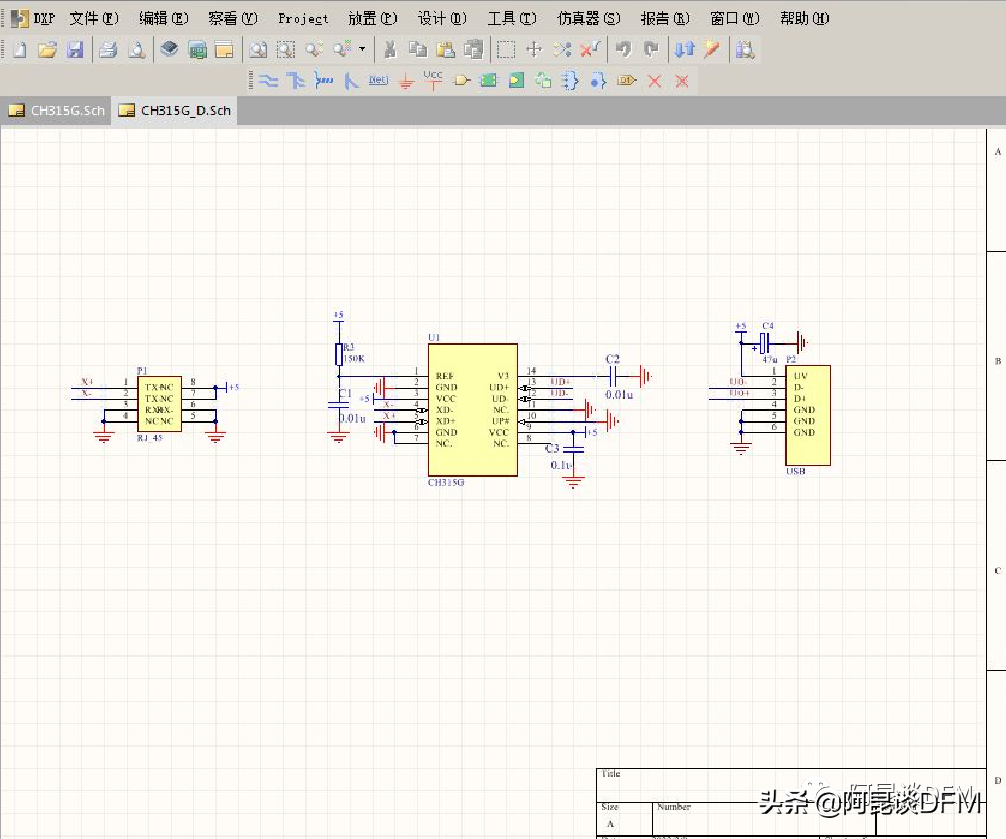
Task: Click the Print icon in the toolbar
Action: tap(108, 49)
